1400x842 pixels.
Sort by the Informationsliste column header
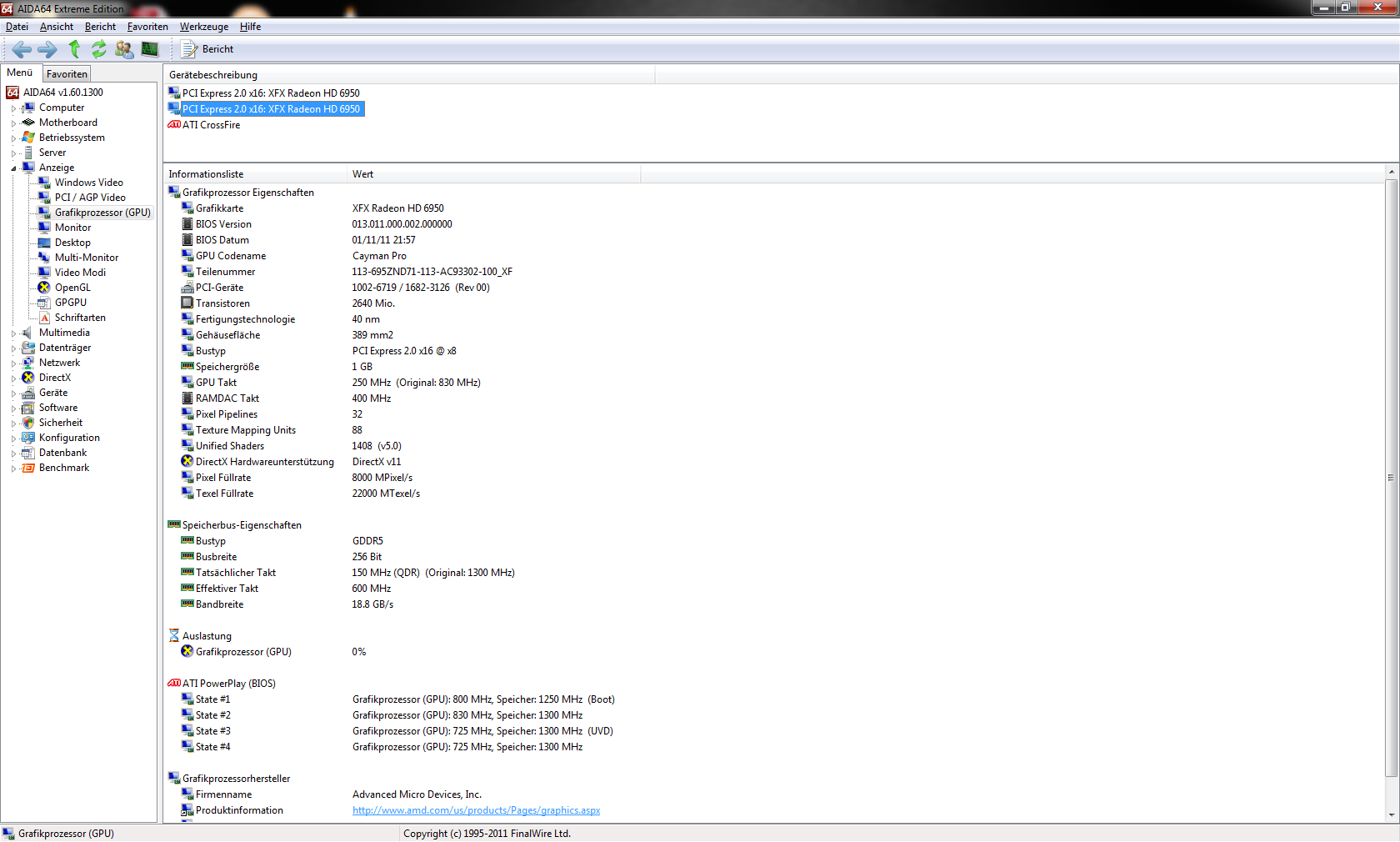(x=255, y=174)
